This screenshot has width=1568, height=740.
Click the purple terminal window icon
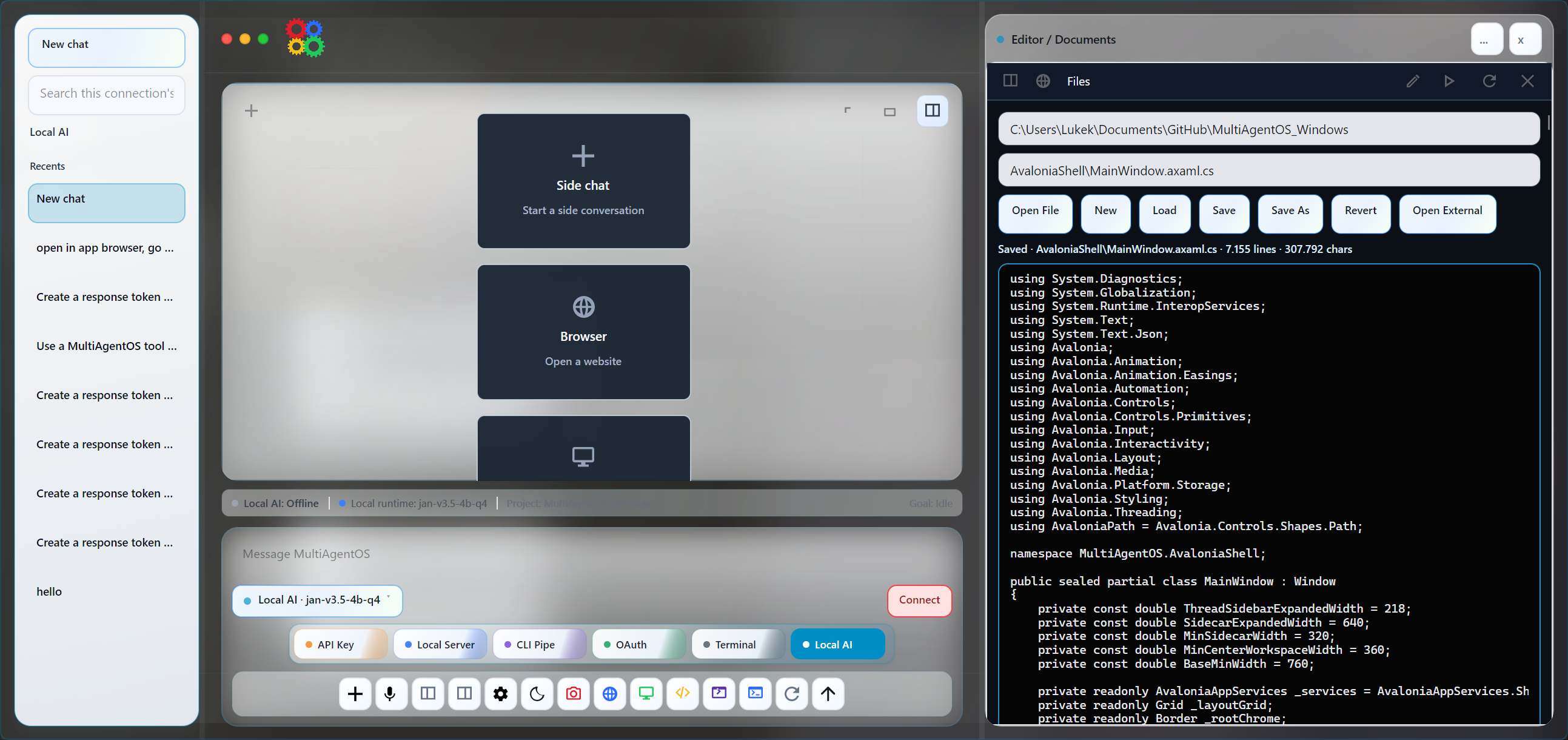pyautogui.click(x=719, y=693)
